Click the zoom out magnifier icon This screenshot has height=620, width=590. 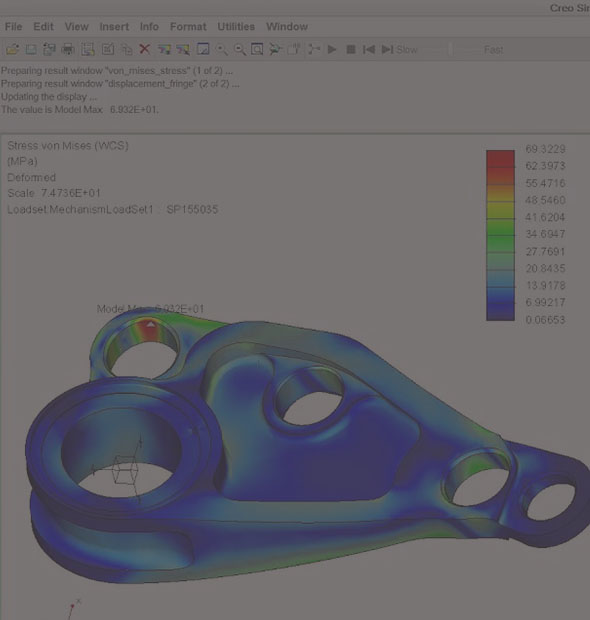coord(240,49)
